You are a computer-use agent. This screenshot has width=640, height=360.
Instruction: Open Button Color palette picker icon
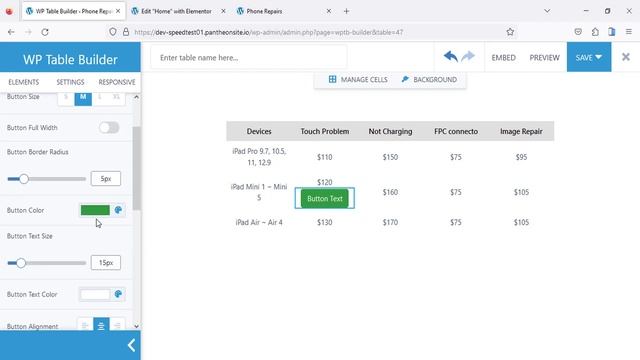[x=118, y=210]
